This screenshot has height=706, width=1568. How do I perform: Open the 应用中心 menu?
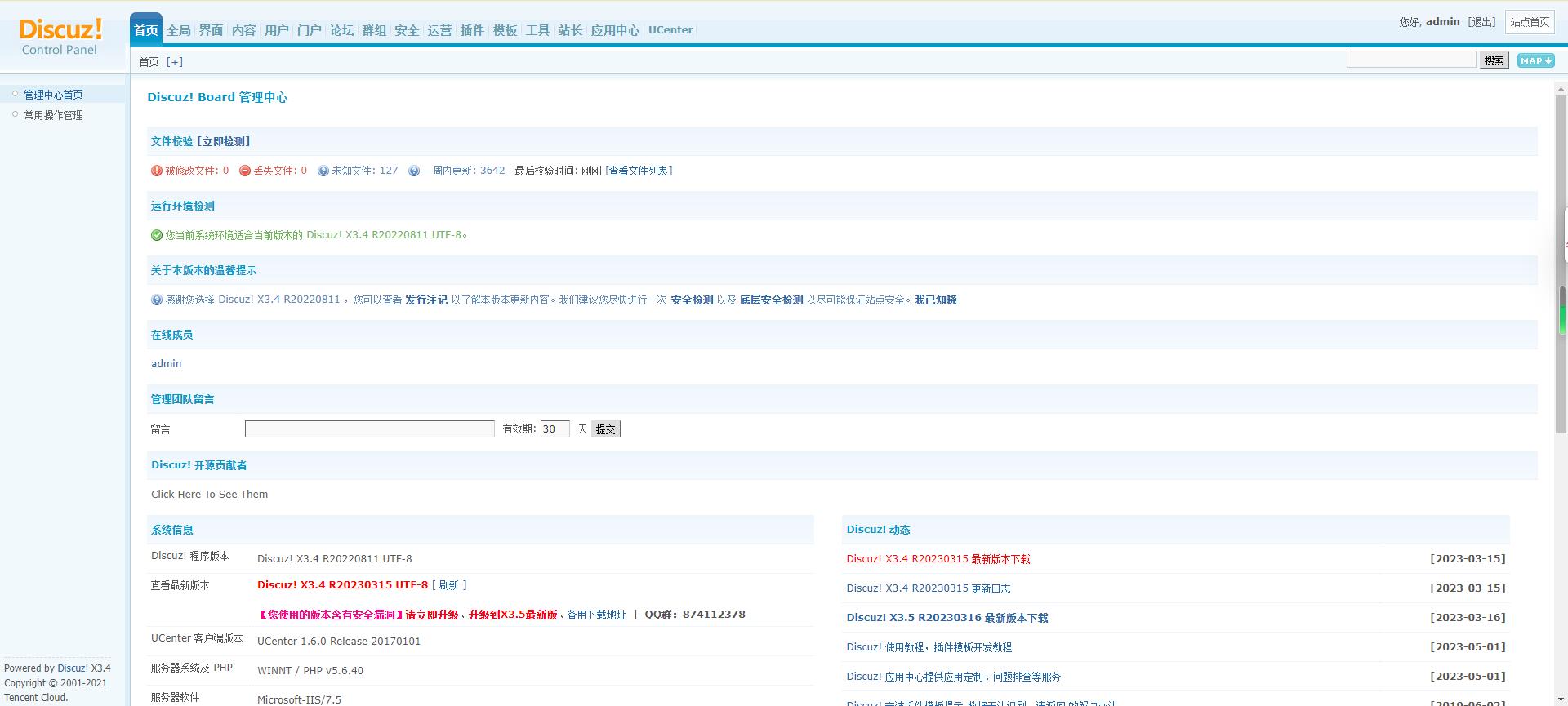pyautogui.click(x=616, y=30)
